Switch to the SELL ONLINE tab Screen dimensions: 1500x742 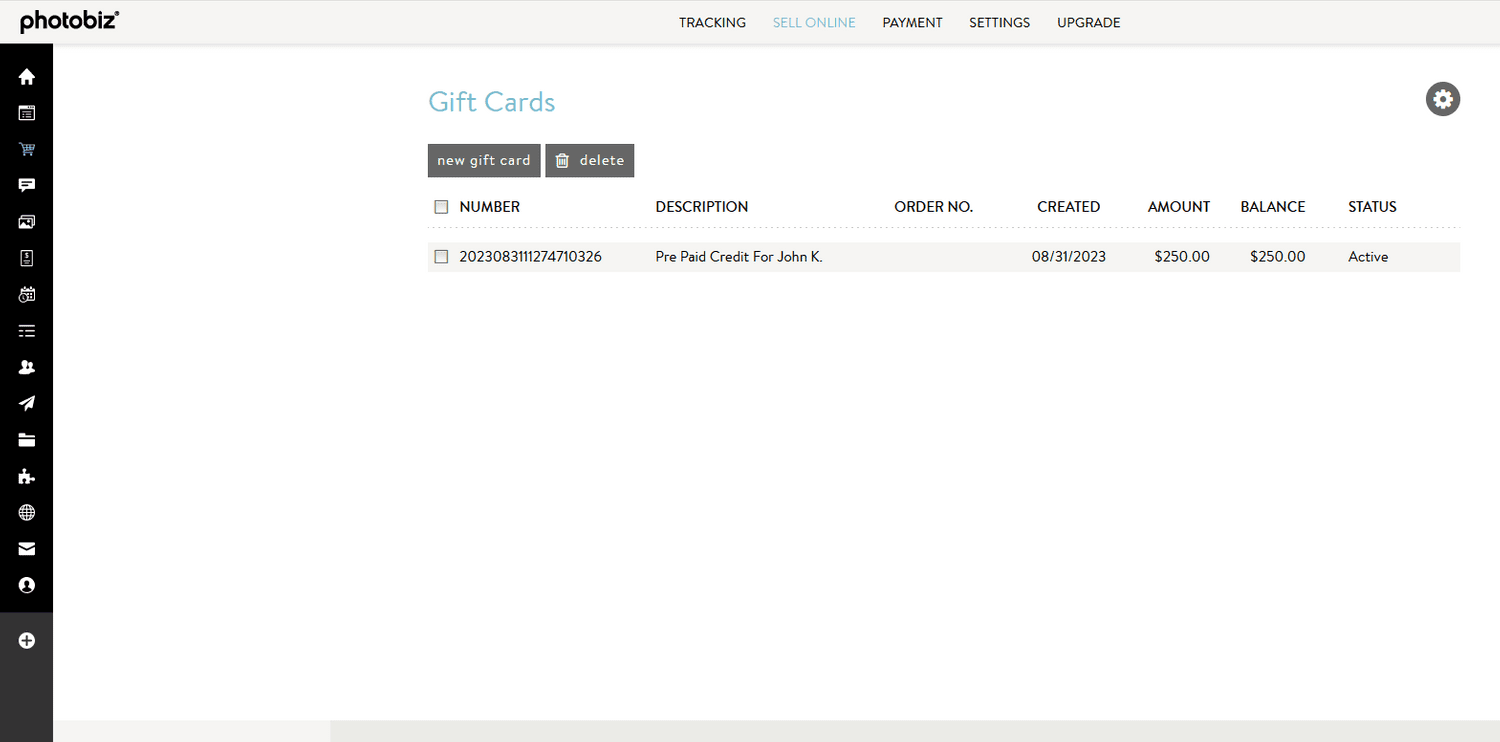(x=814, y=22)
